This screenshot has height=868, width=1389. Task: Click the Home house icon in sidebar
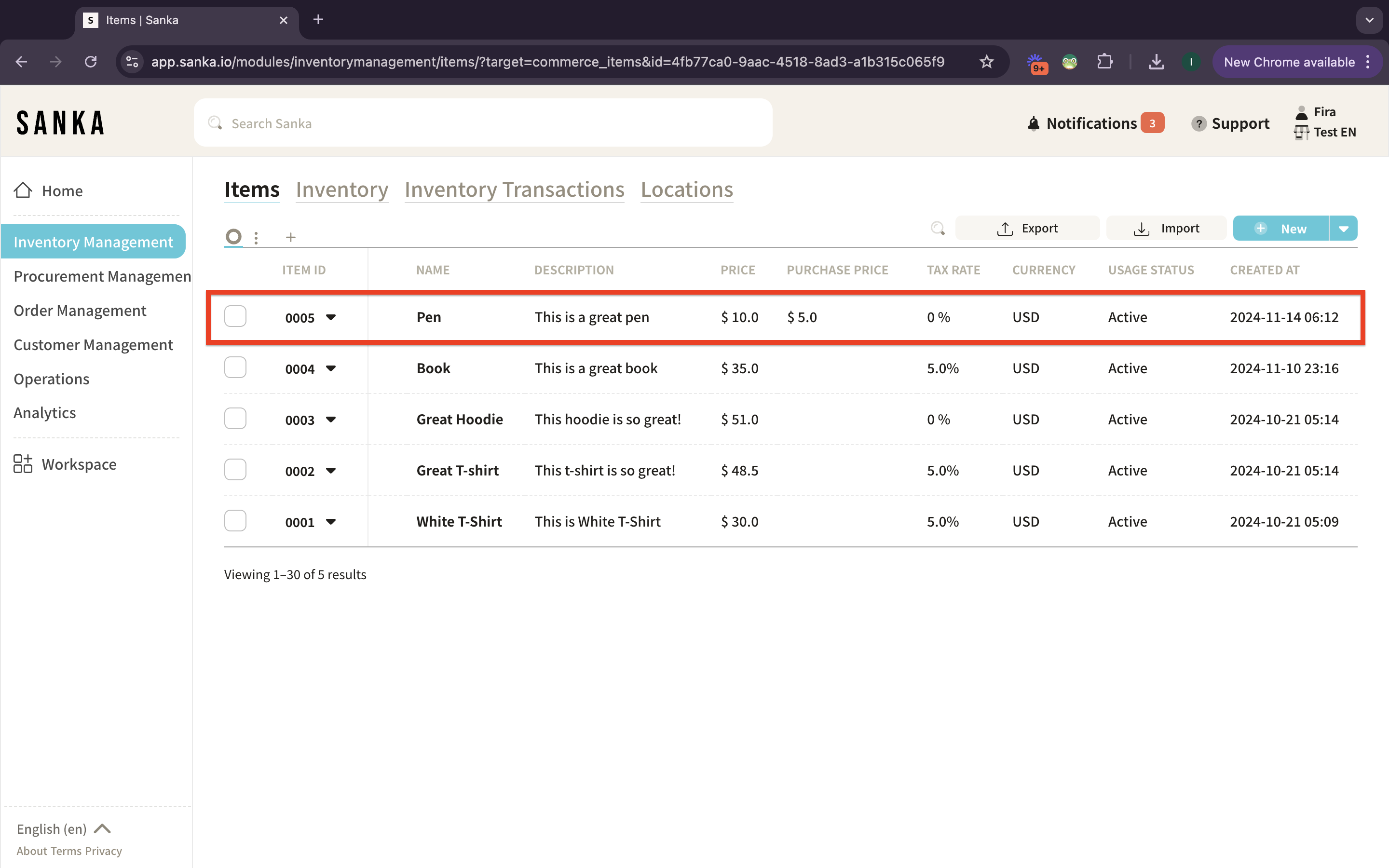pyautogui.click(x=23, y=190)
